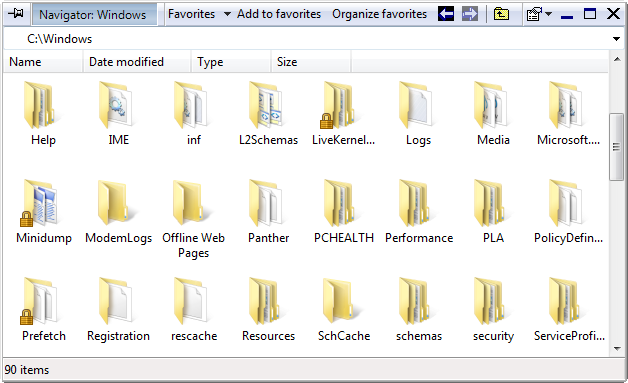Click the scroll down arrow
Image resolution: width=628 pixels, height=383 pixels.
[617, 348]
